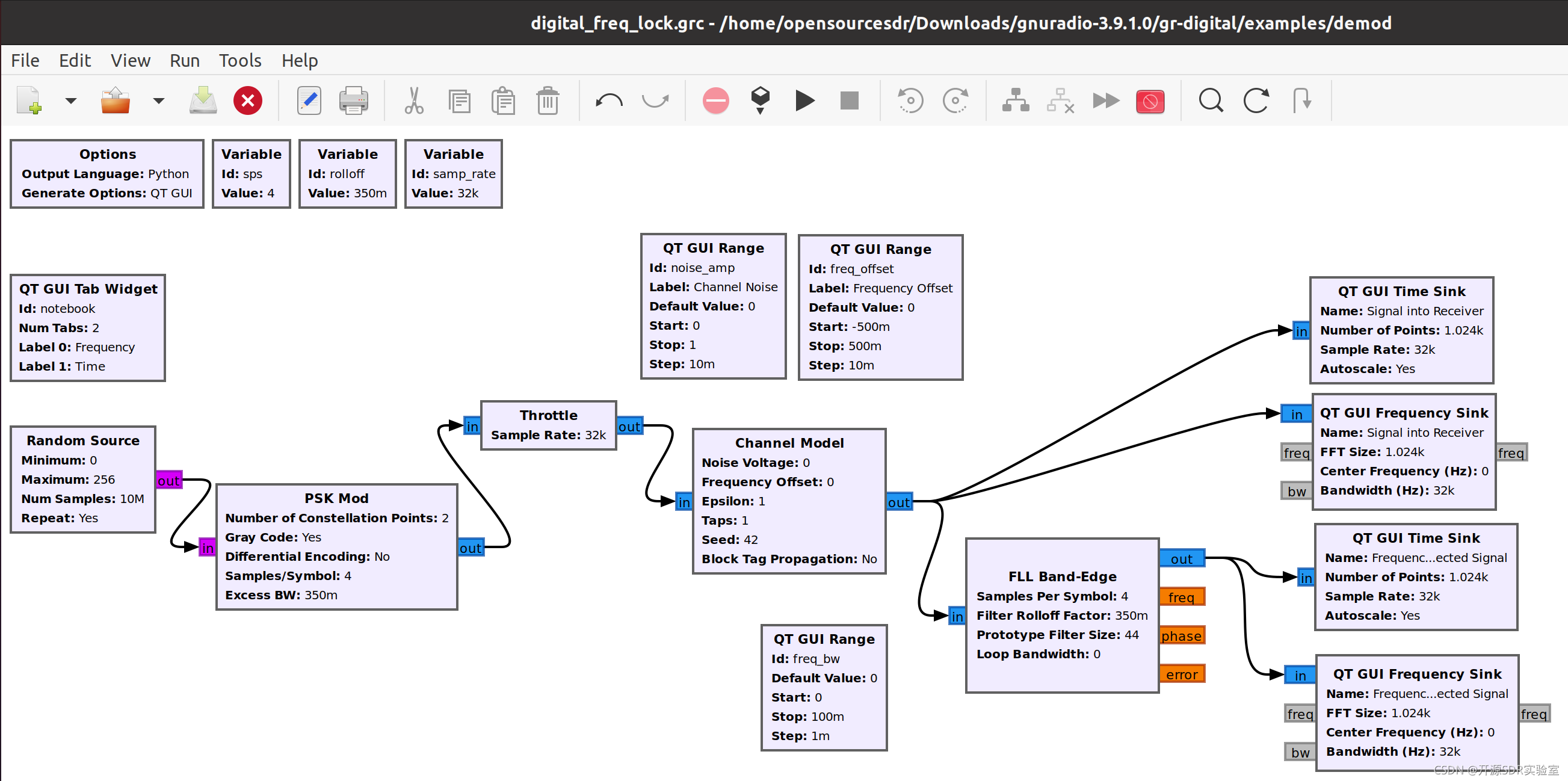The image size is (1568, 781).
Task: Click the red Close flowgraph X icon
Action: 248,100
